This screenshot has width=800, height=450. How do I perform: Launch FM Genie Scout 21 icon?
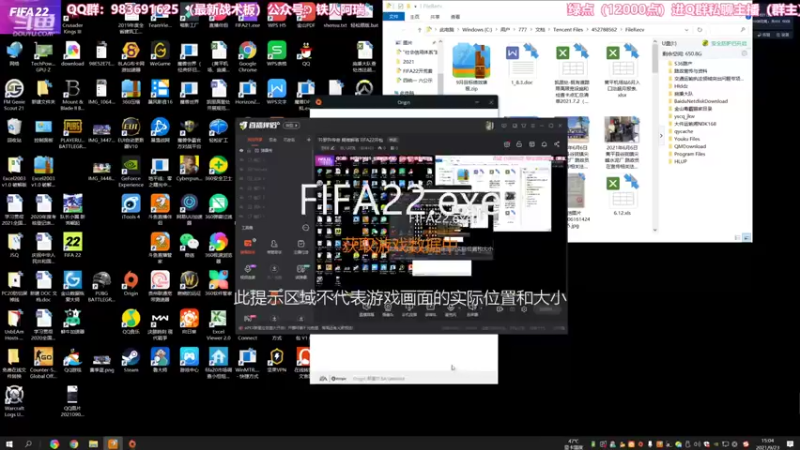click(14, 94)
